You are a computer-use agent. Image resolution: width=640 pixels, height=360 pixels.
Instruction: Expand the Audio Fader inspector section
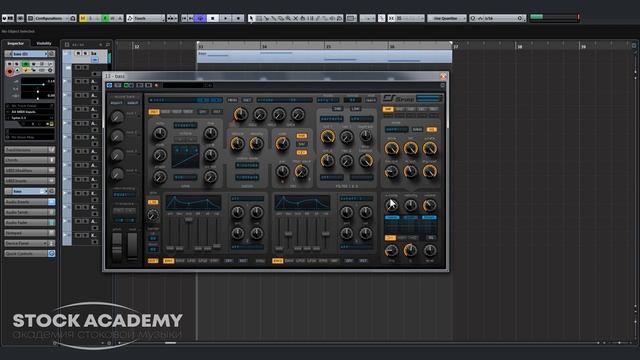30,222
